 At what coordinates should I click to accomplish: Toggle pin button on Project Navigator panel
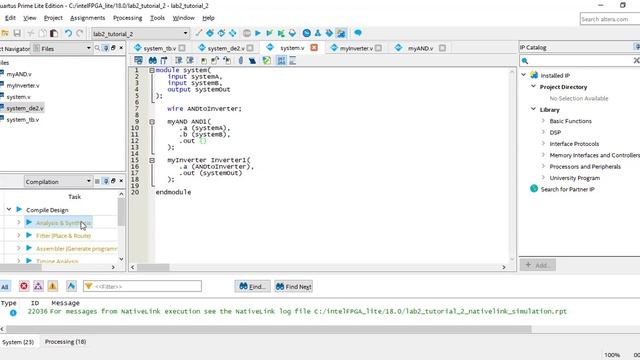105,48
